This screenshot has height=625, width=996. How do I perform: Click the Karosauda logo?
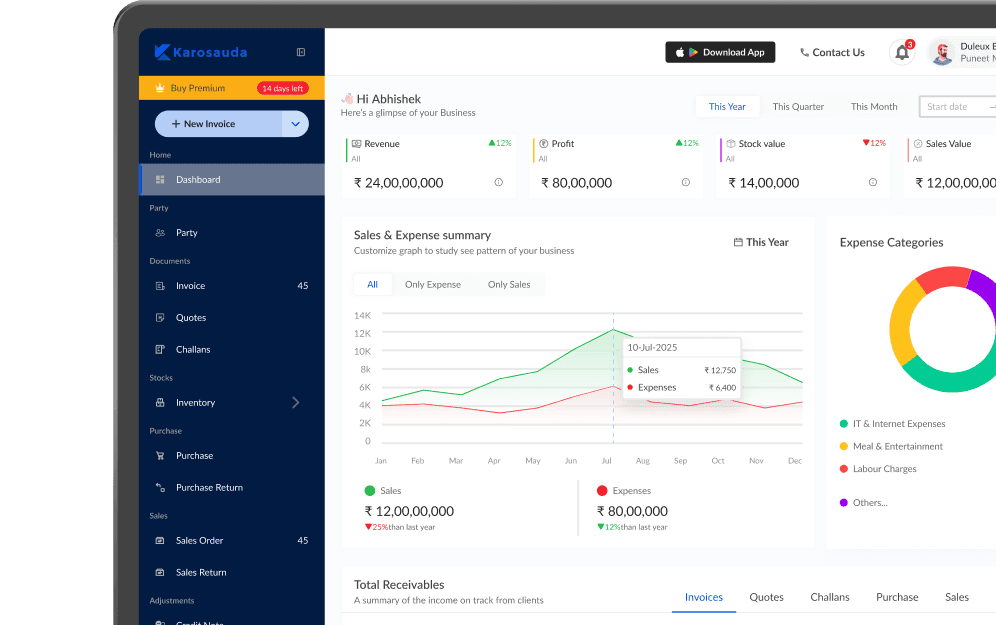click(x=201, y=52)
